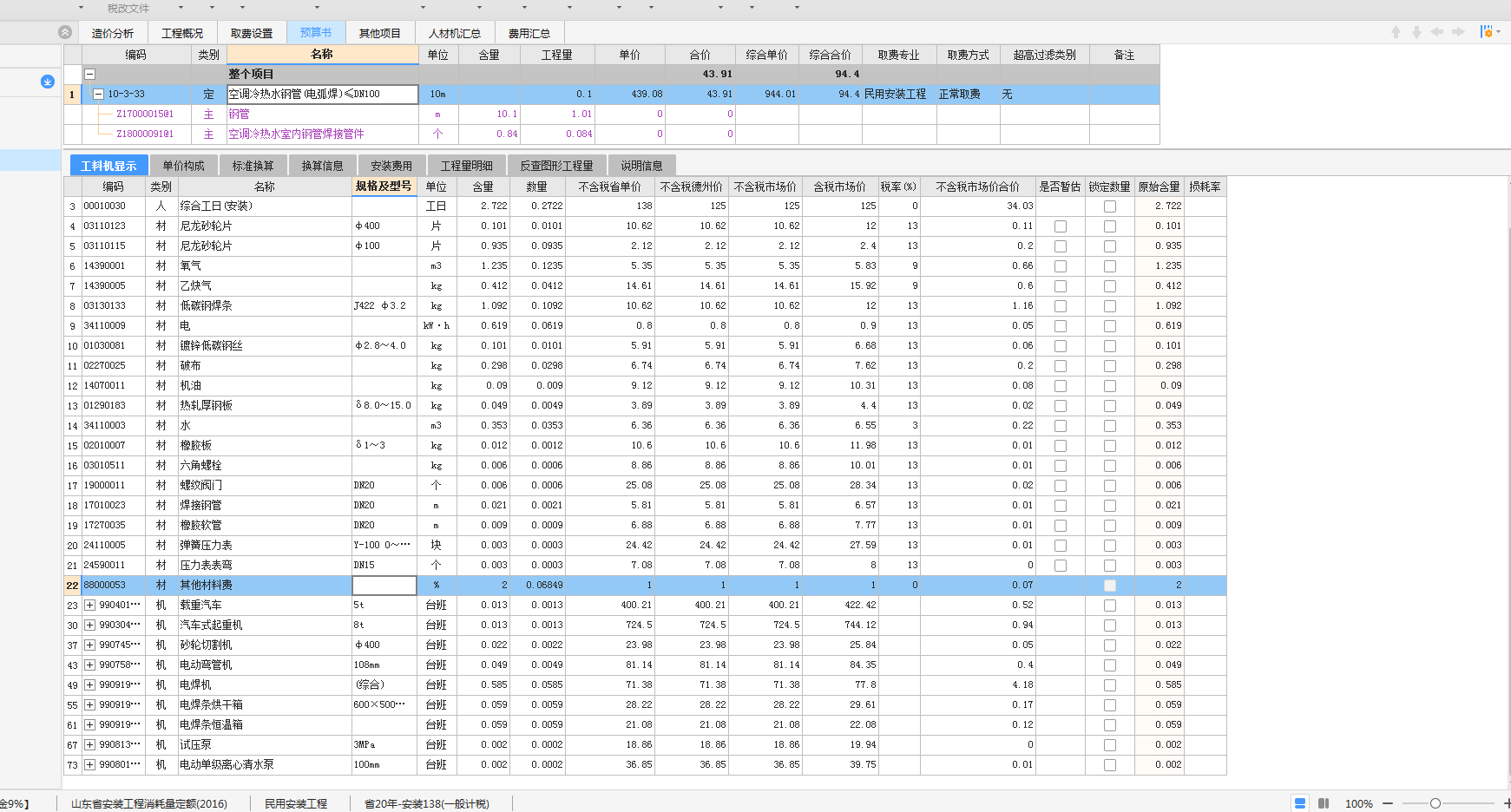The height and width of the screenshot is (812, 1511).
Task: Toggle 锁定数量 checkbox for 其他材料费 row
Action: [x=1109, y=586]
